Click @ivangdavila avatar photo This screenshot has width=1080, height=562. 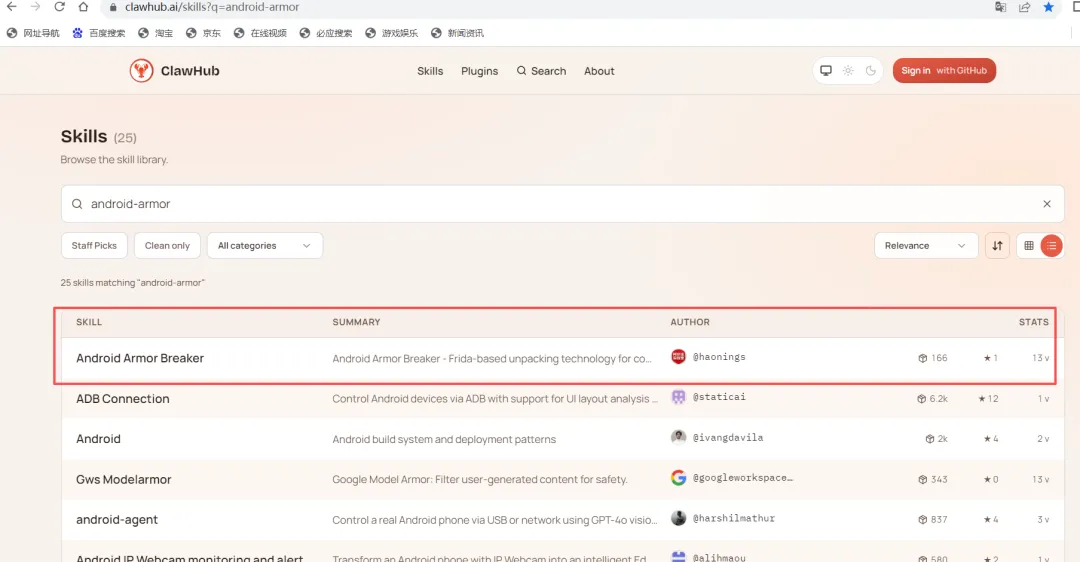coord(678,437)
